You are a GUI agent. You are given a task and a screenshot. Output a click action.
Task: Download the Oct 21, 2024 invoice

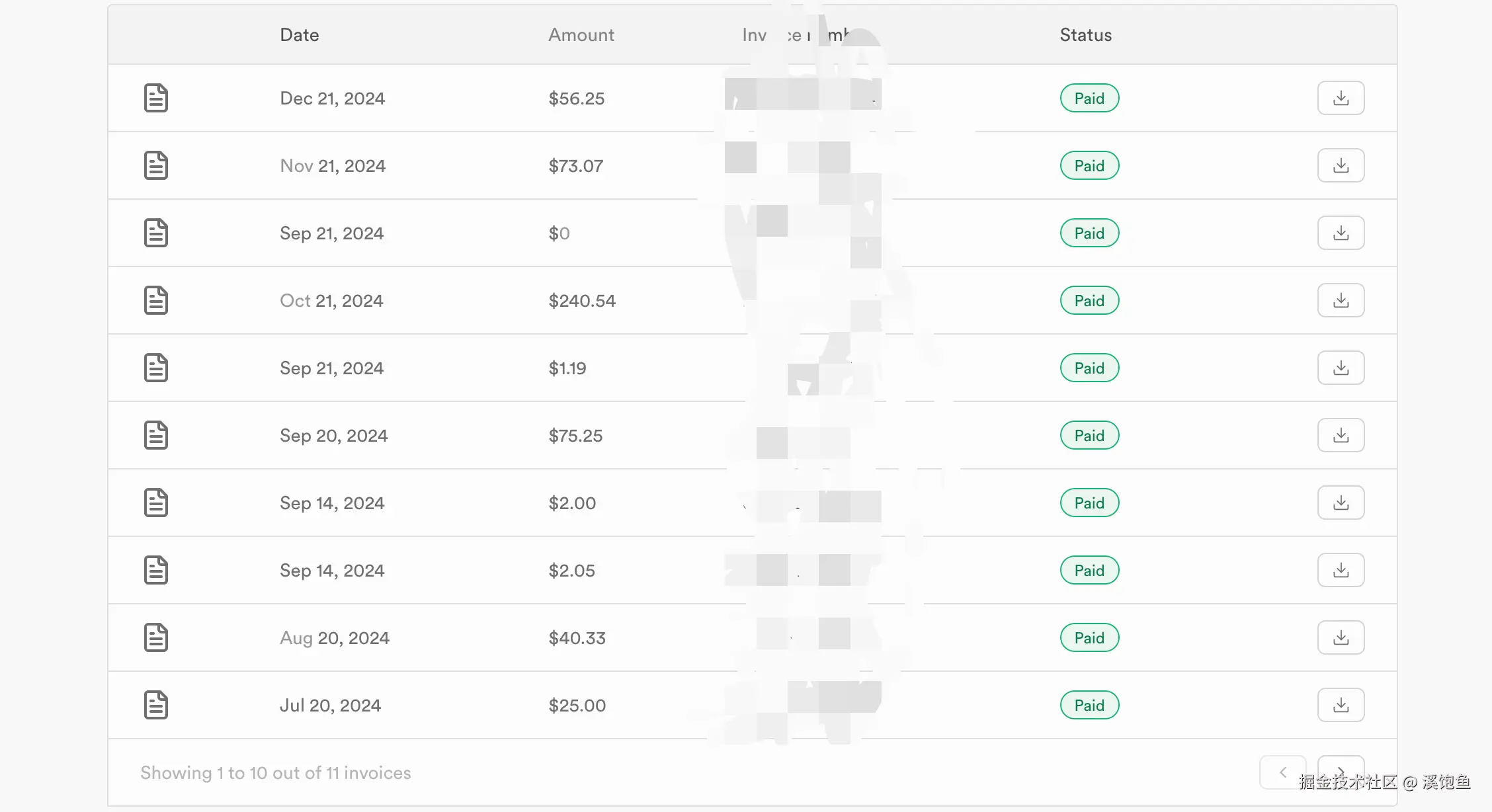(x=1341, y=300)
